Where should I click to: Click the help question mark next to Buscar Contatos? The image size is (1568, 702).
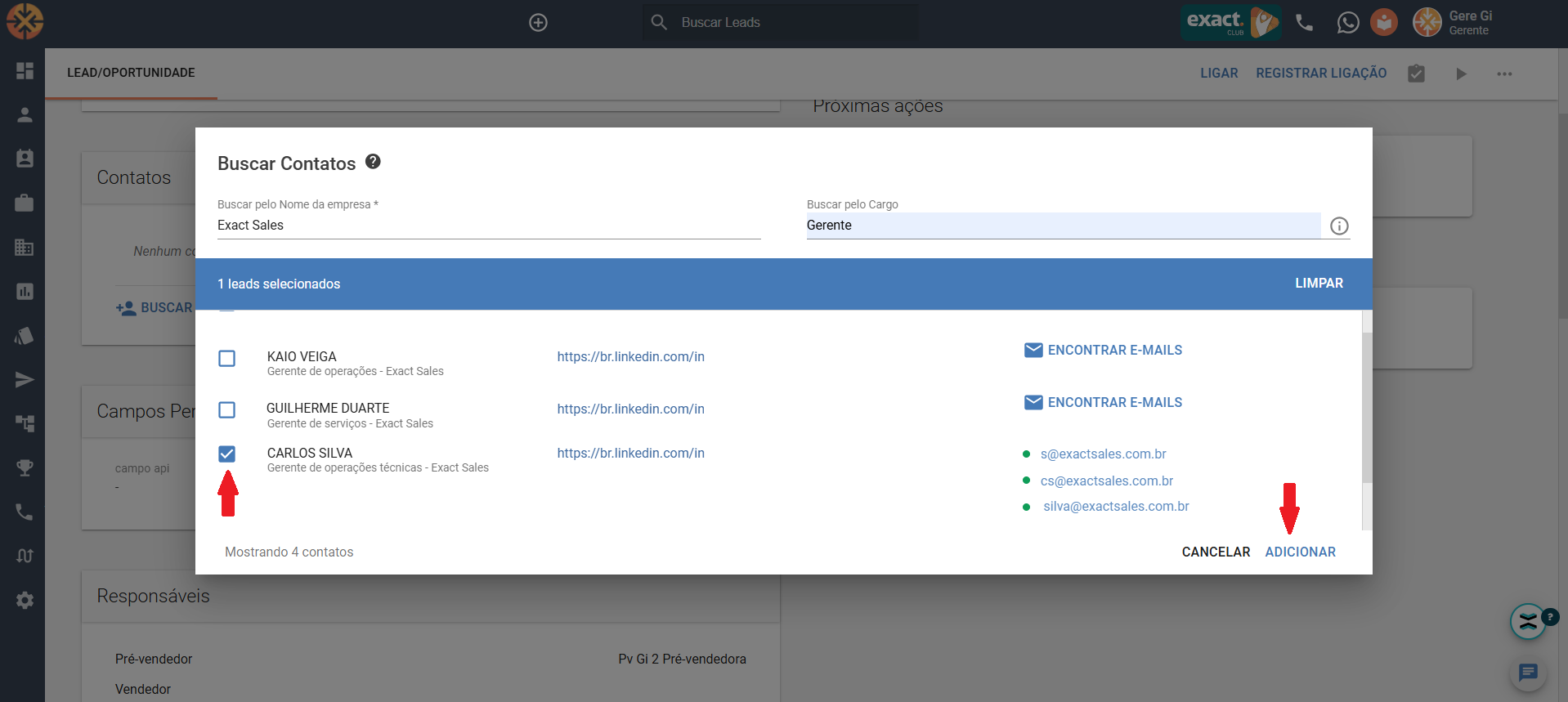(373, 161)
